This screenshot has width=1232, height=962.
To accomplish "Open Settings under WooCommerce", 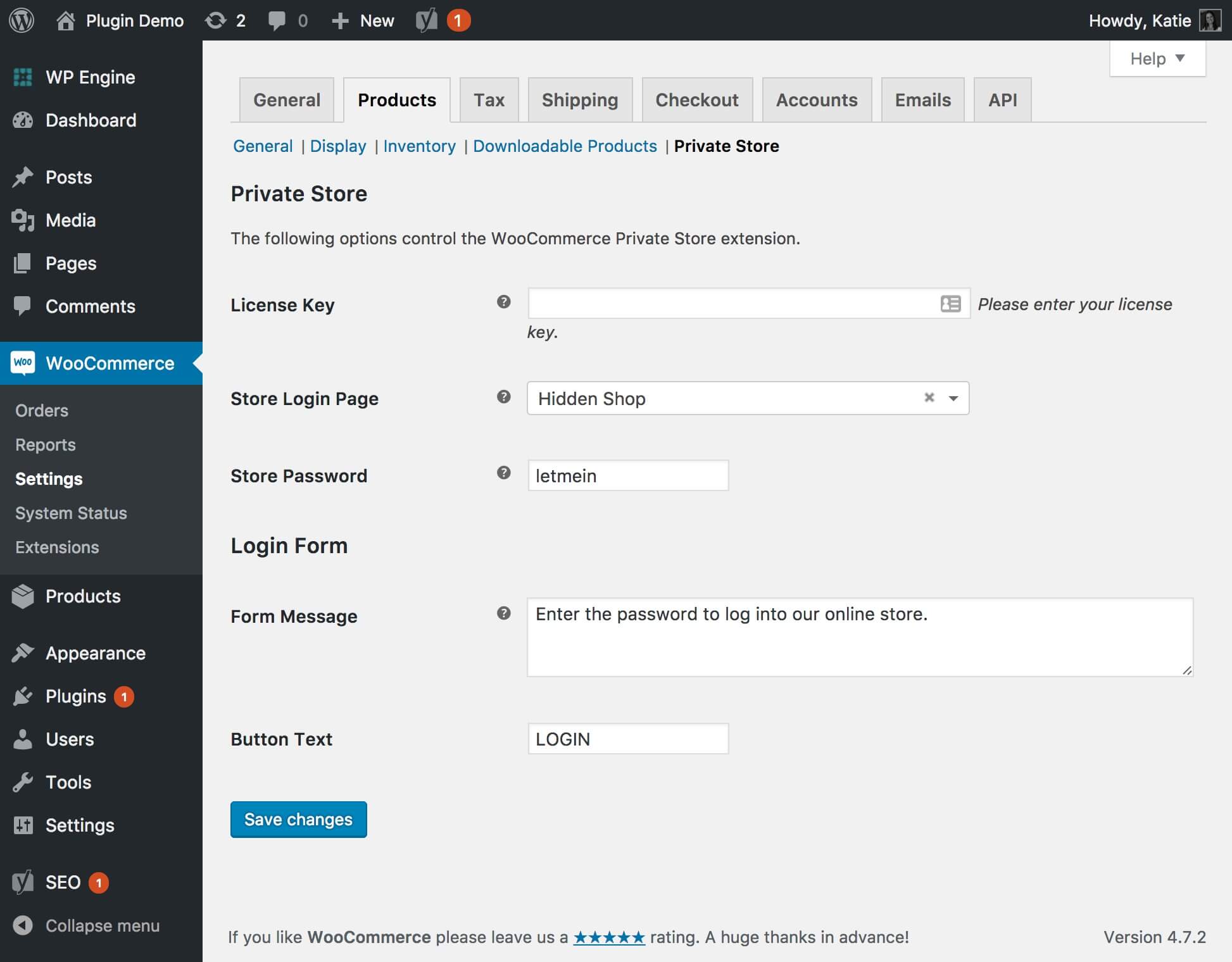I will (x=49, y=479).
